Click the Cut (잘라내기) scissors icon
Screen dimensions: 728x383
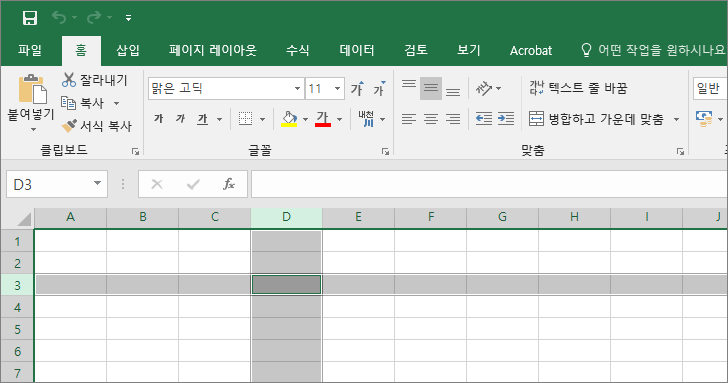(69, 80)
